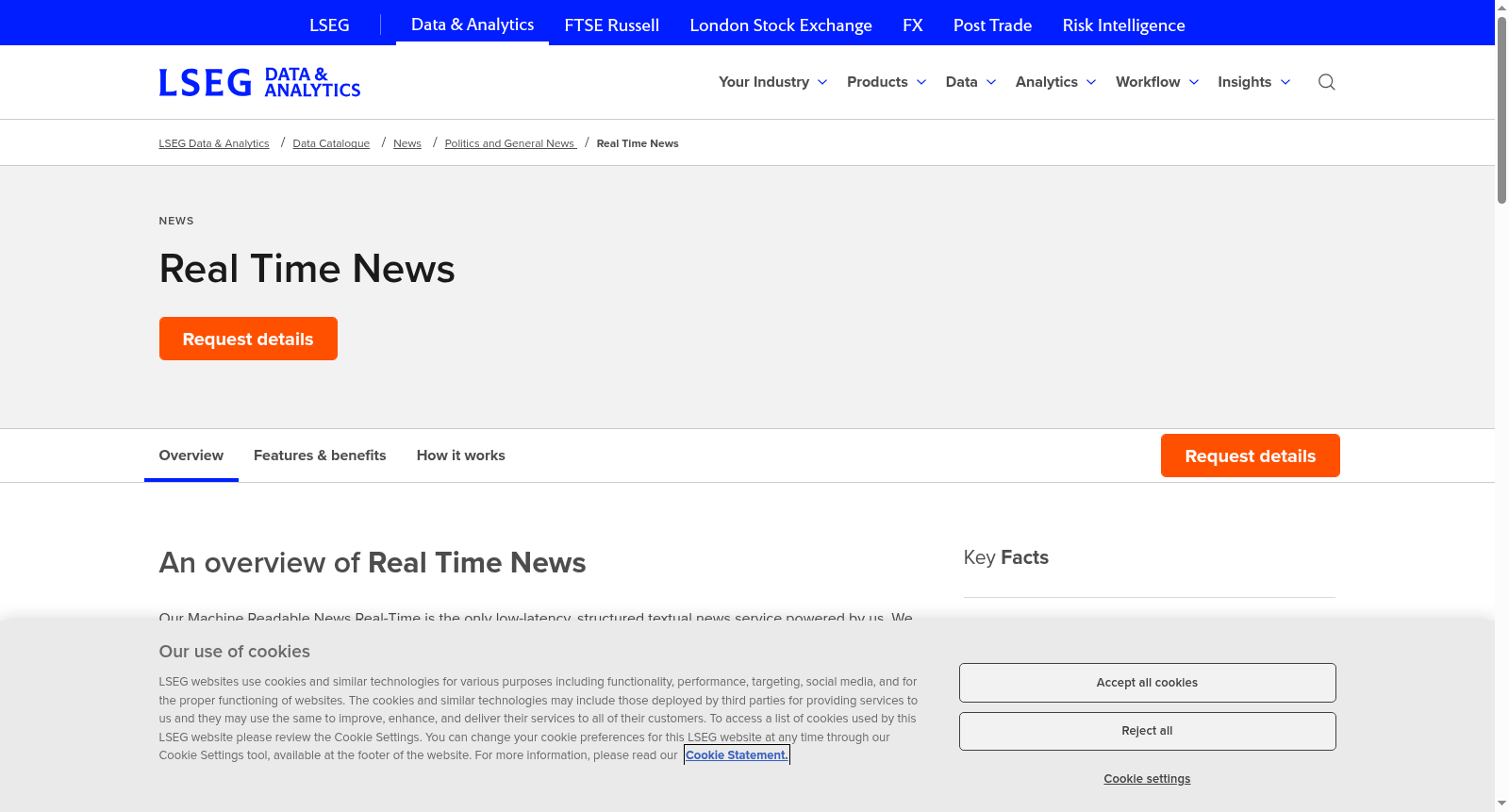The image size is (1509, 812).
Task: Expand the Your Industry menu
Action: 773,82
